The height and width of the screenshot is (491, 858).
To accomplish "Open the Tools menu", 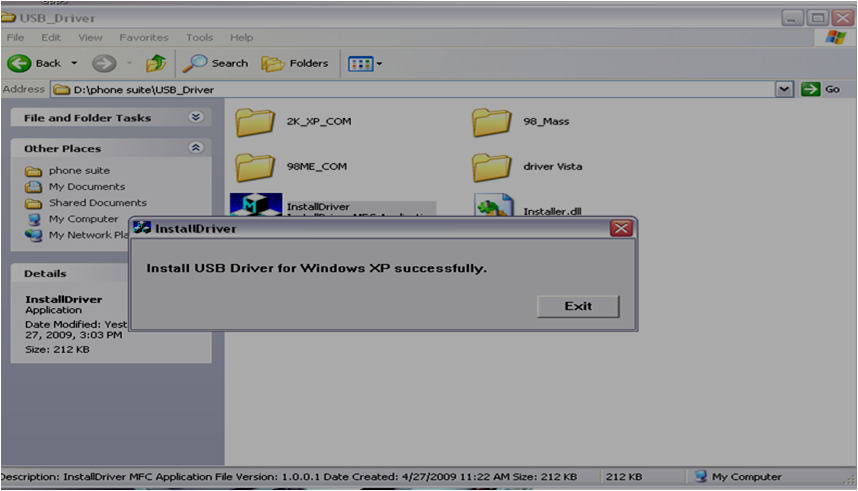I will click(x=199, y=38).
